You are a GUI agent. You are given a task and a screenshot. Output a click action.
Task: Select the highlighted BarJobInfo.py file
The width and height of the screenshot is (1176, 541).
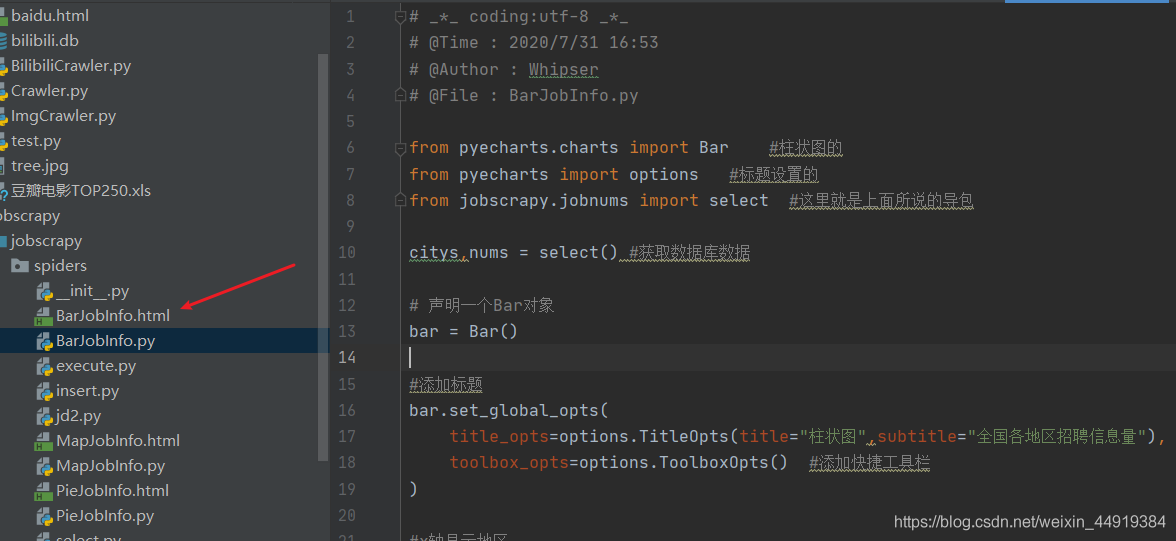(106, 341)
